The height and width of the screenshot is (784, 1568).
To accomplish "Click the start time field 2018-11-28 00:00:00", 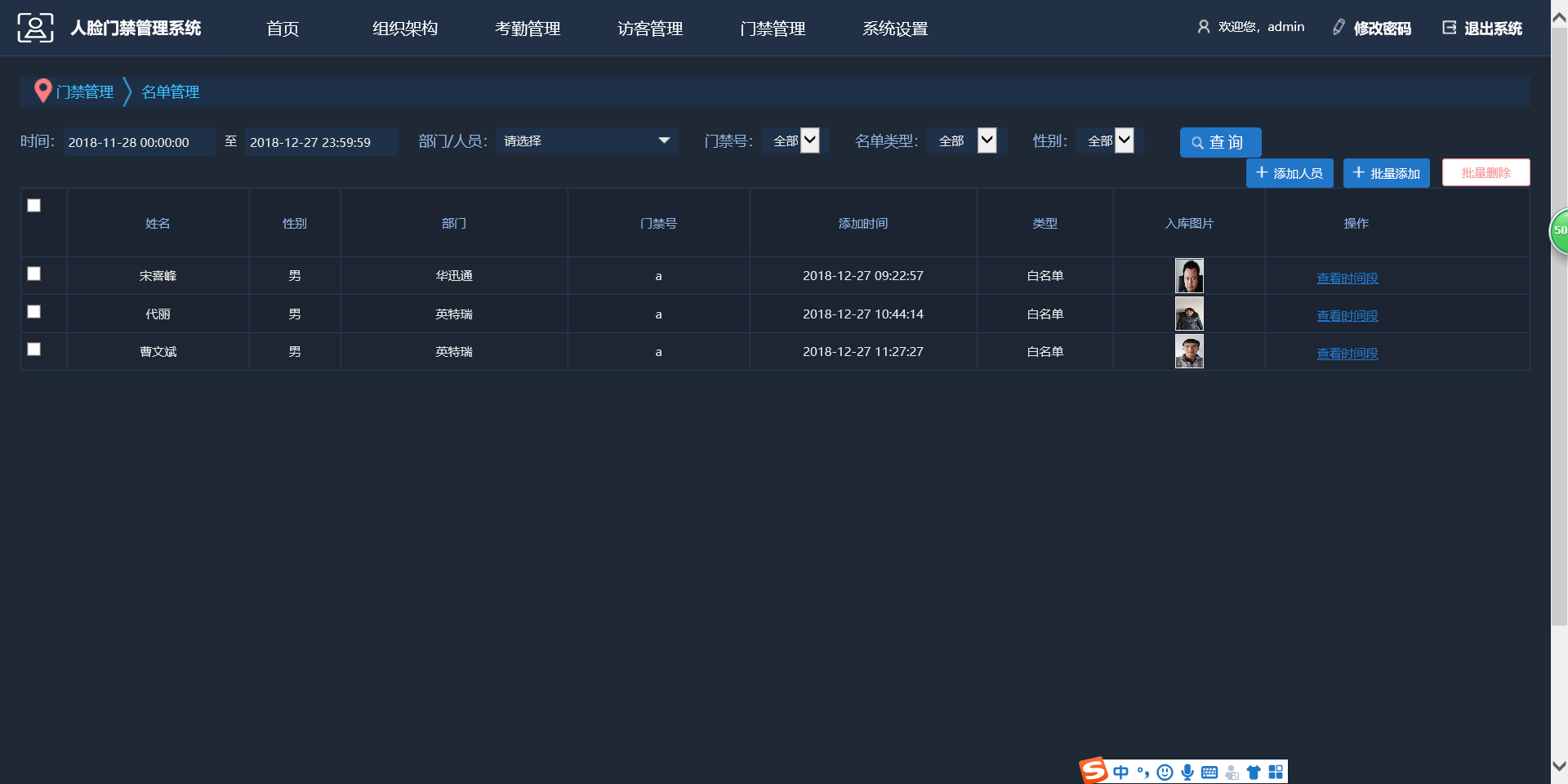I will 139,142.
